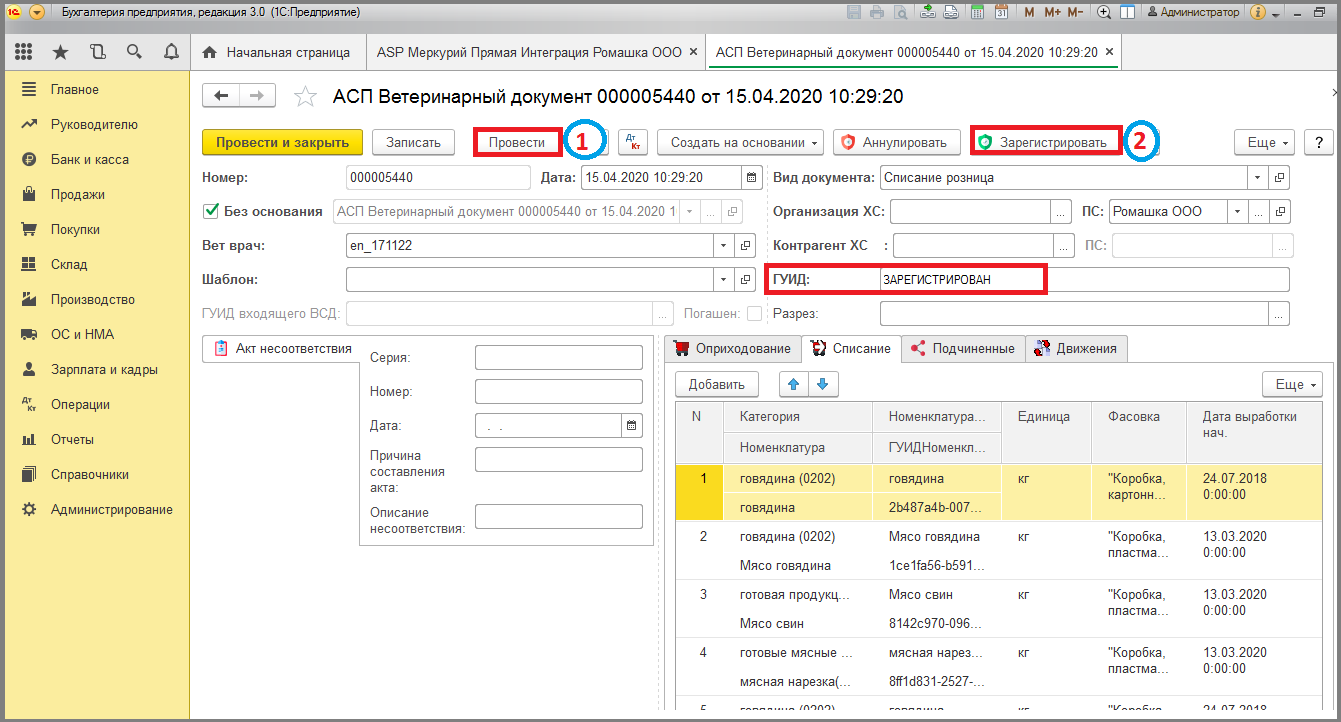Image resolution: width=1341 pixels, height=722 pixels.
Task: Expand the Вид документа dropdown
Action: [x=1259, y=178]
